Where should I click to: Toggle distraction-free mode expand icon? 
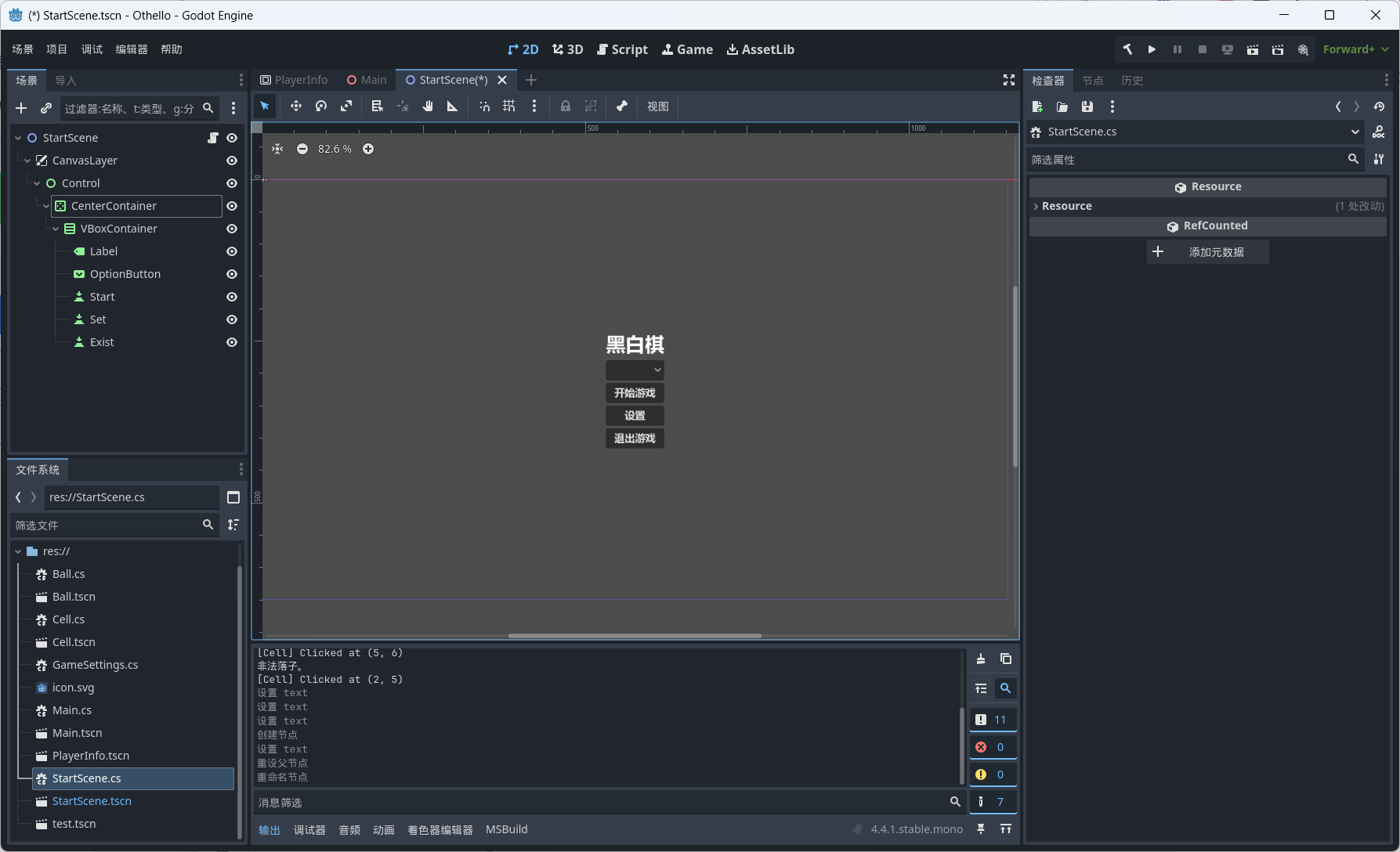(1009, 80)
